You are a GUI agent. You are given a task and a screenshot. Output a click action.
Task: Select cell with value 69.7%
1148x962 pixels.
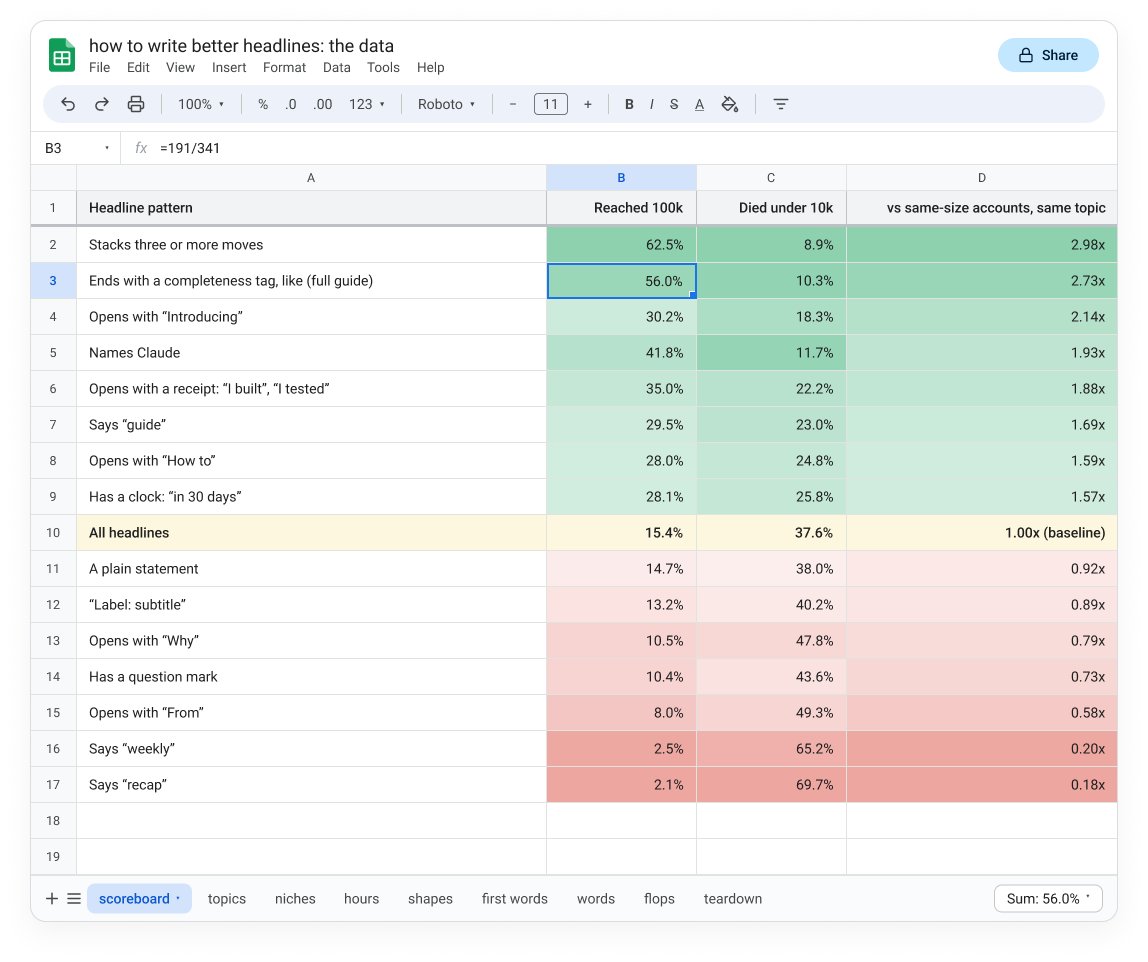click(x=771, y=784)
